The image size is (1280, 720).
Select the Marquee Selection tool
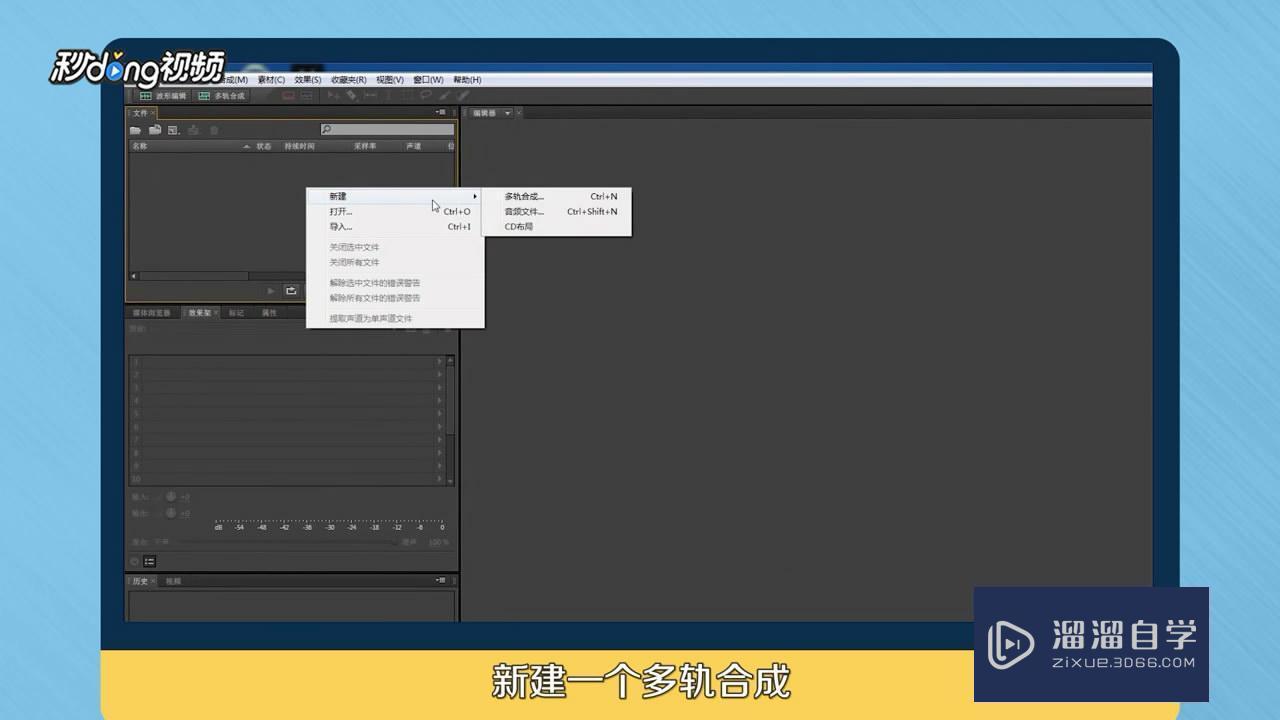(407, 95)
